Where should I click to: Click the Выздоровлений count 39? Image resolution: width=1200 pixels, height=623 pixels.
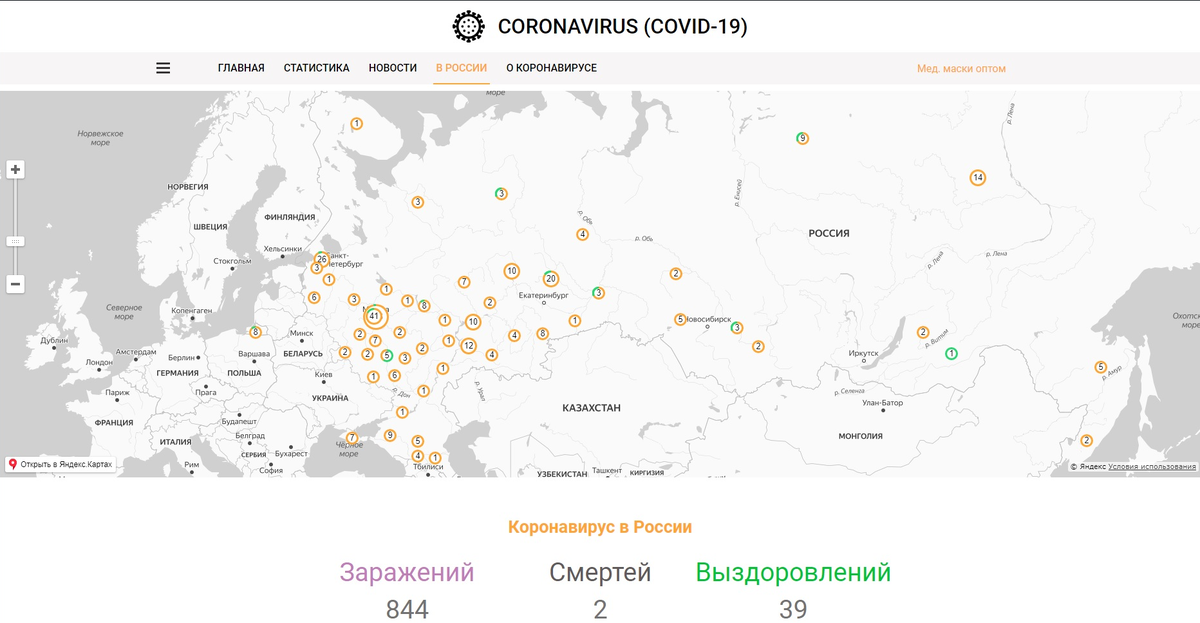(x=793, y=609)
